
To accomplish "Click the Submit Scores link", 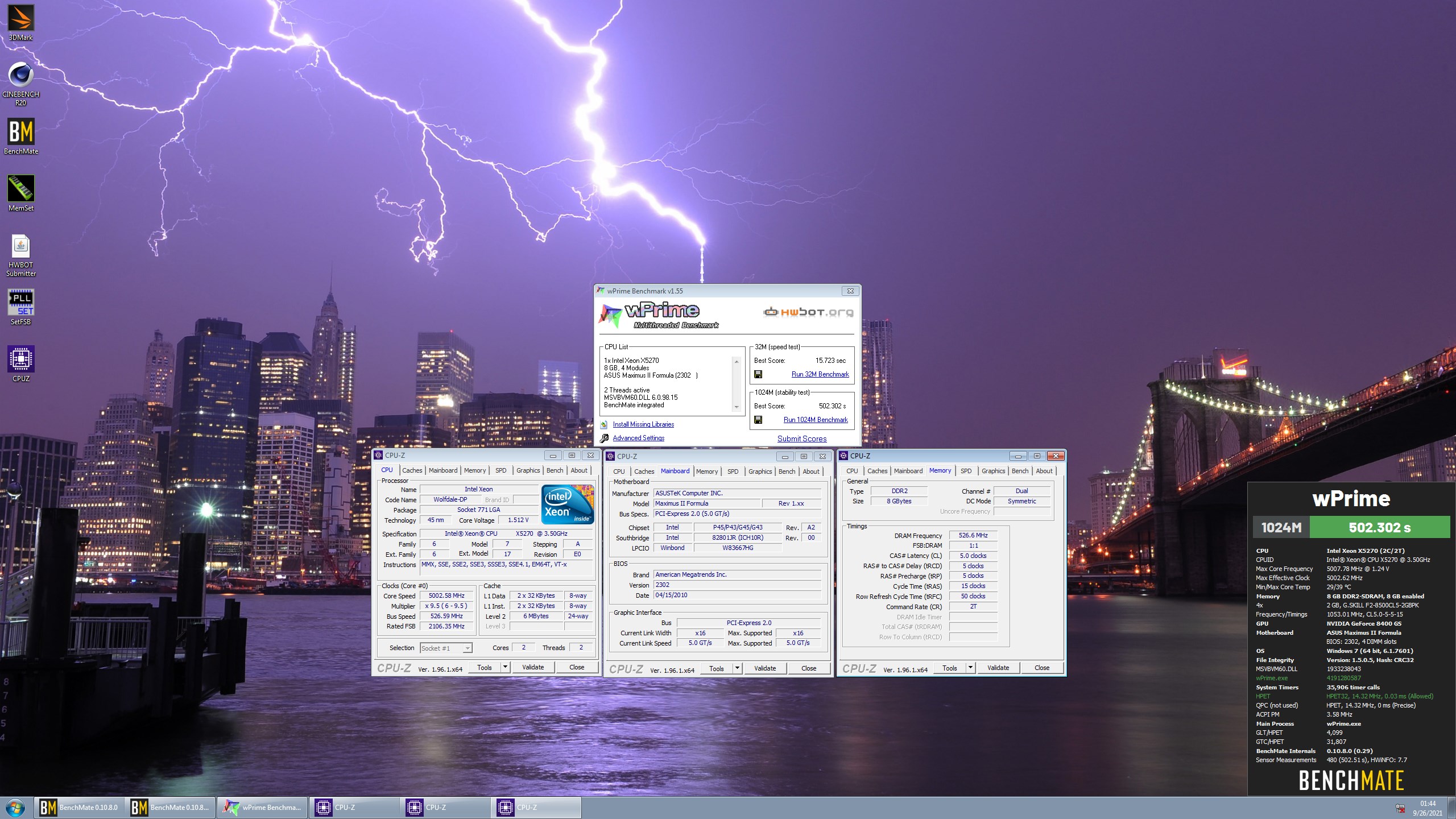I will point(802,439).
